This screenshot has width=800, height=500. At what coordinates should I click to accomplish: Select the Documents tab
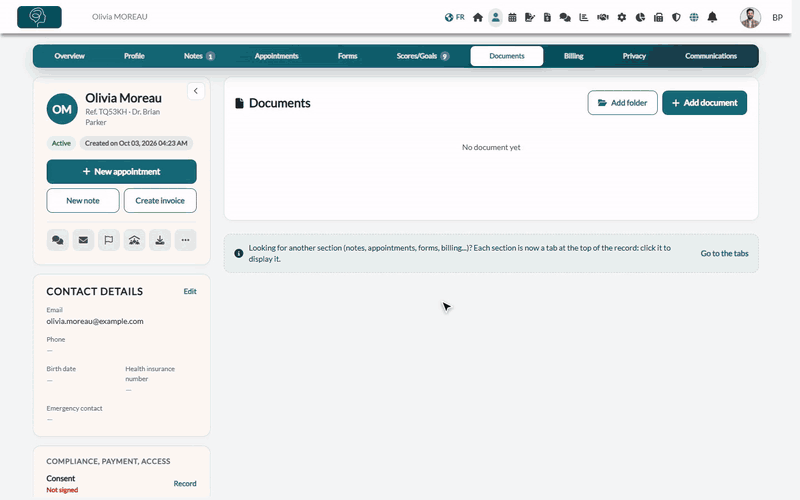(507, 56)
